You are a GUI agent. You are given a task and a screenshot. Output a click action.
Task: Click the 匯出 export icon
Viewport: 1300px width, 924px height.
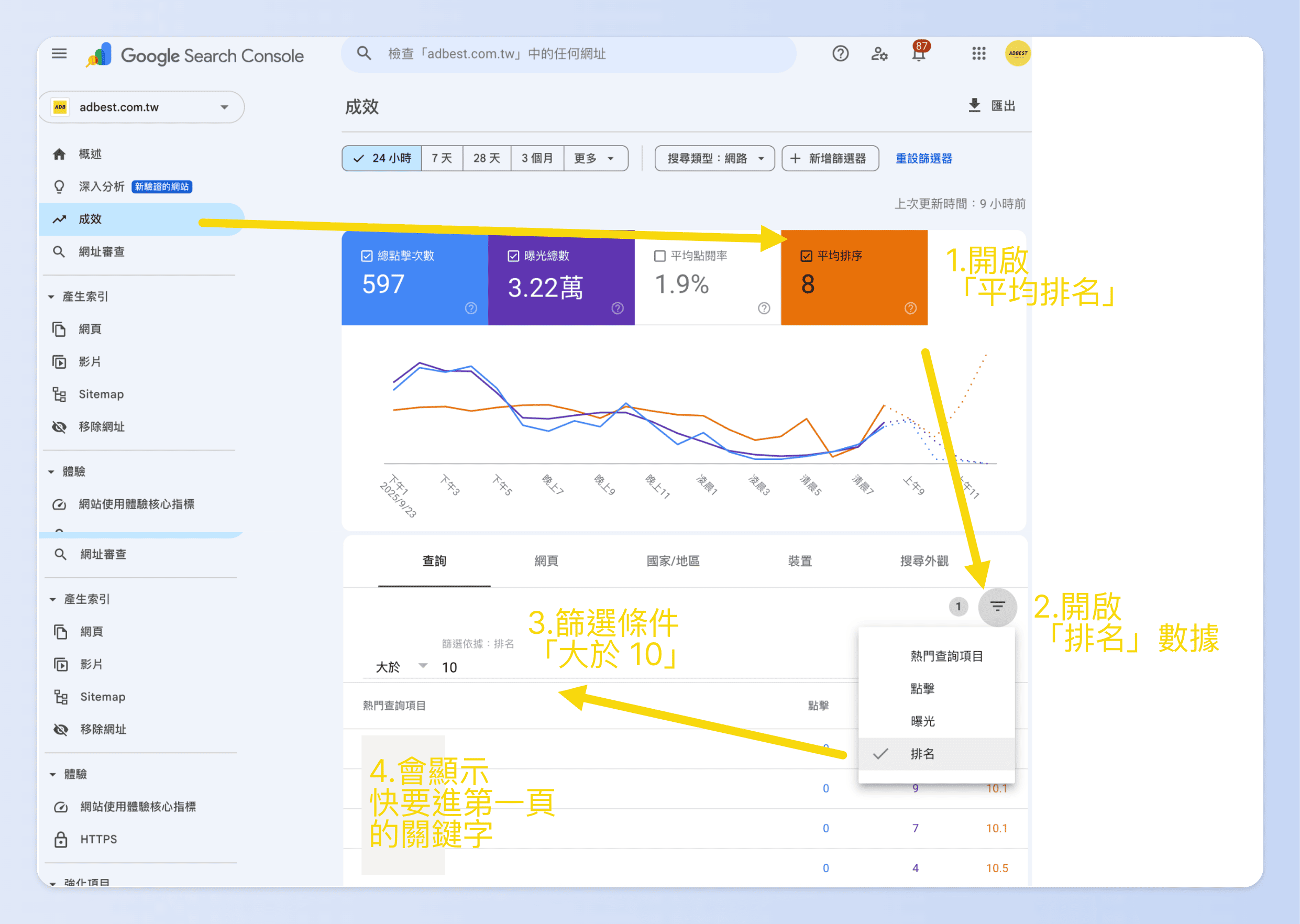tap(974, 106)
